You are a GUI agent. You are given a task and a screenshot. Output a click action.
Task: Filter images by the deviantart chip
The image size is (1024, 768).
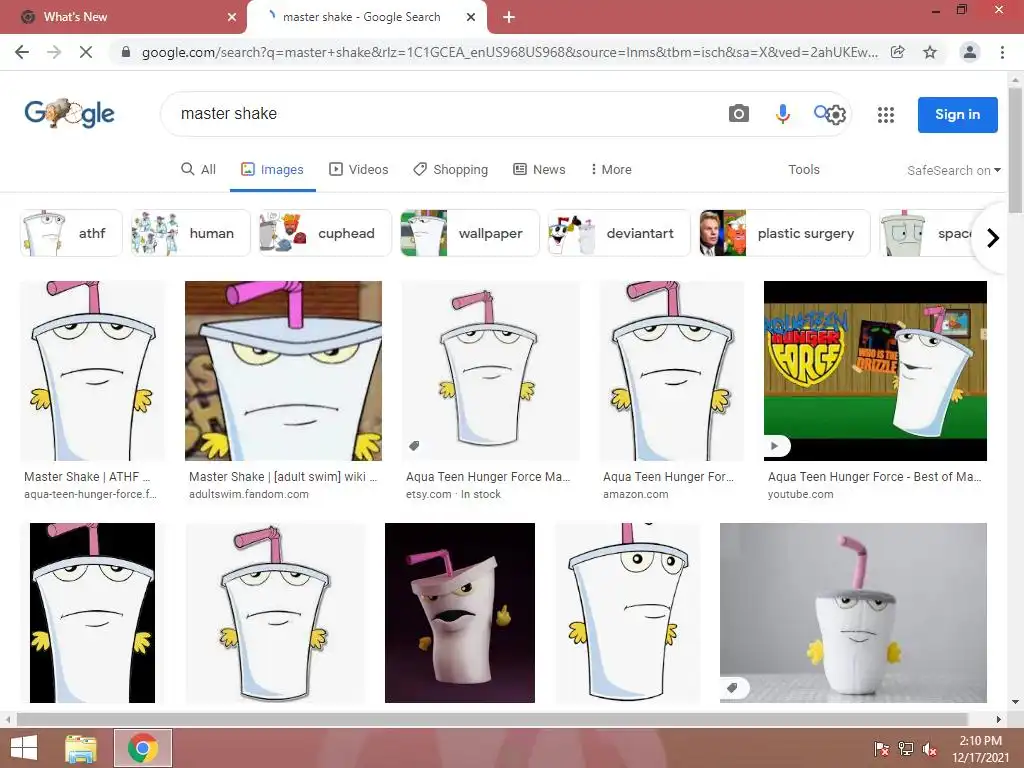(618, 233)
